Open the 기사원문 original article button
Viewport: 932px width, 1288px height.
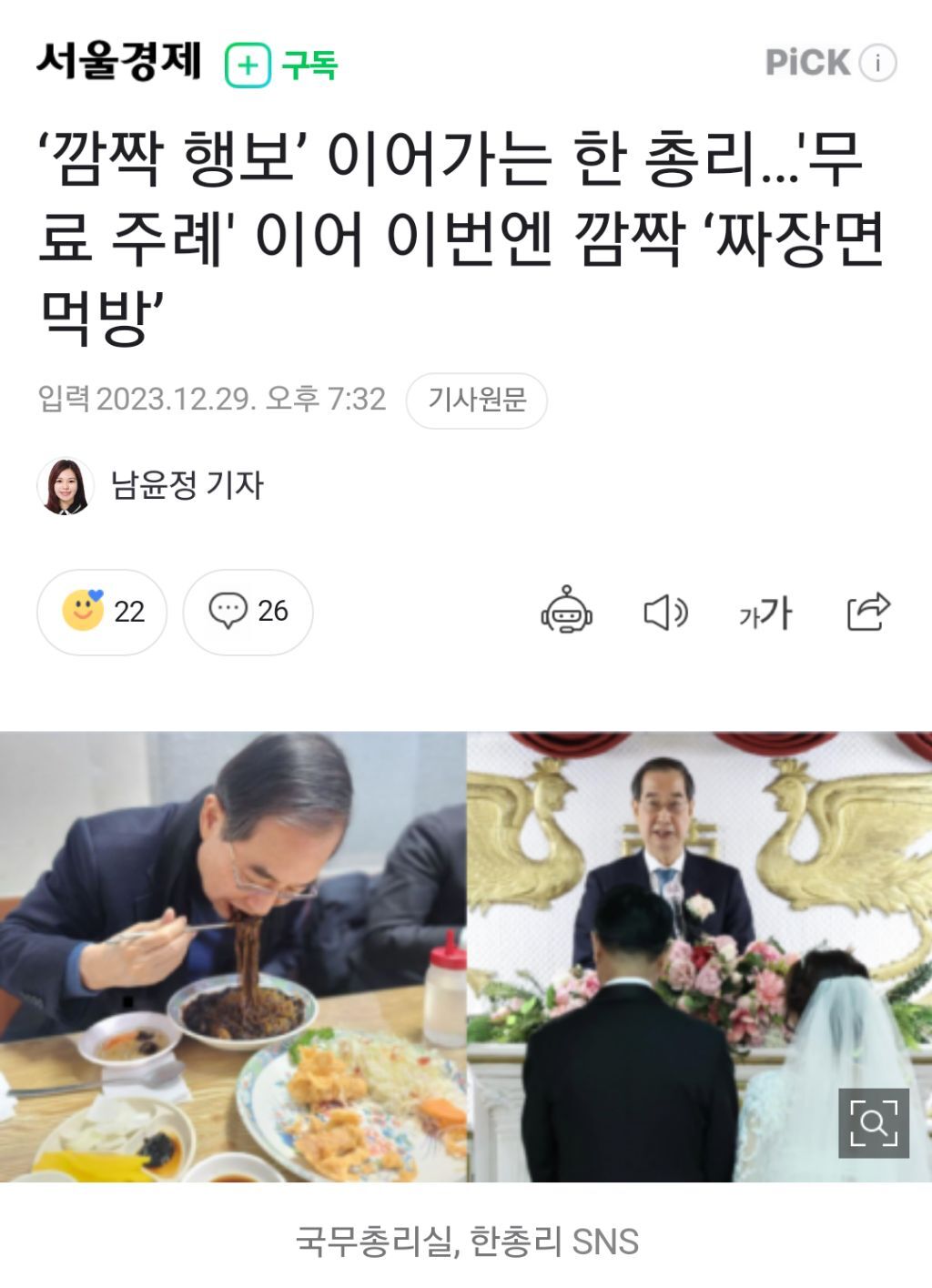point(477,400)
